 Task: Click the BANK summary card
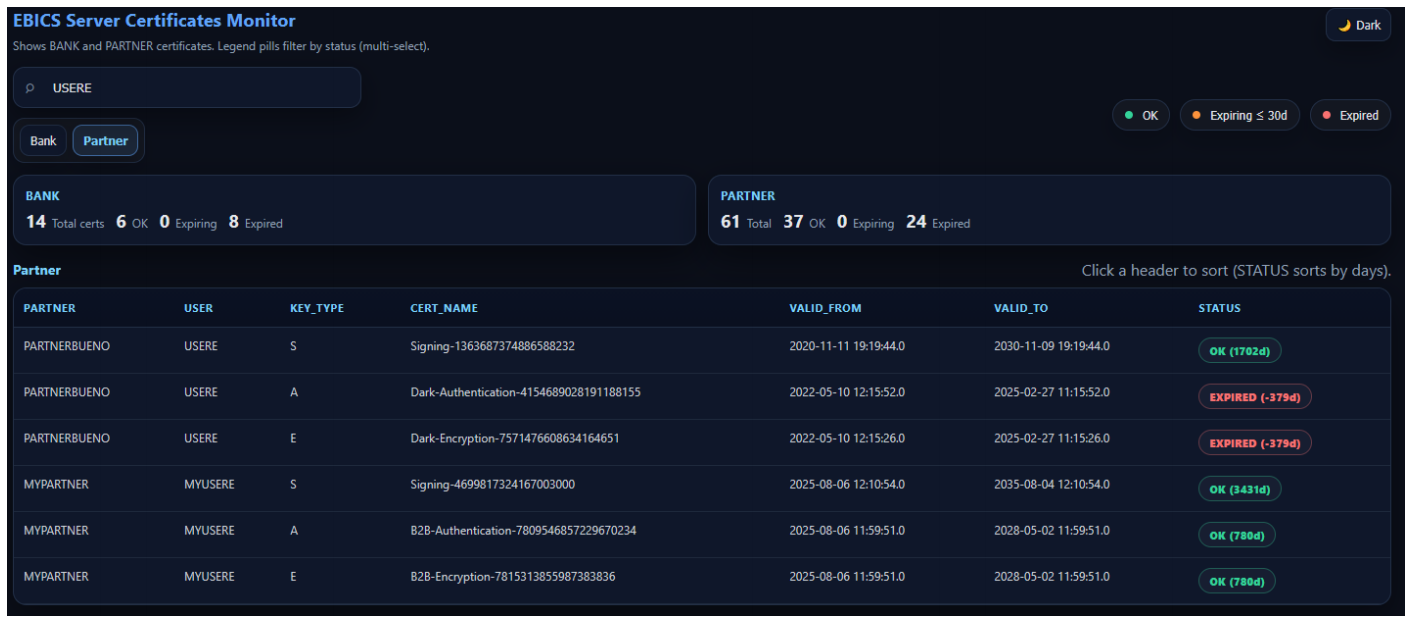click(x=354, y=210)
